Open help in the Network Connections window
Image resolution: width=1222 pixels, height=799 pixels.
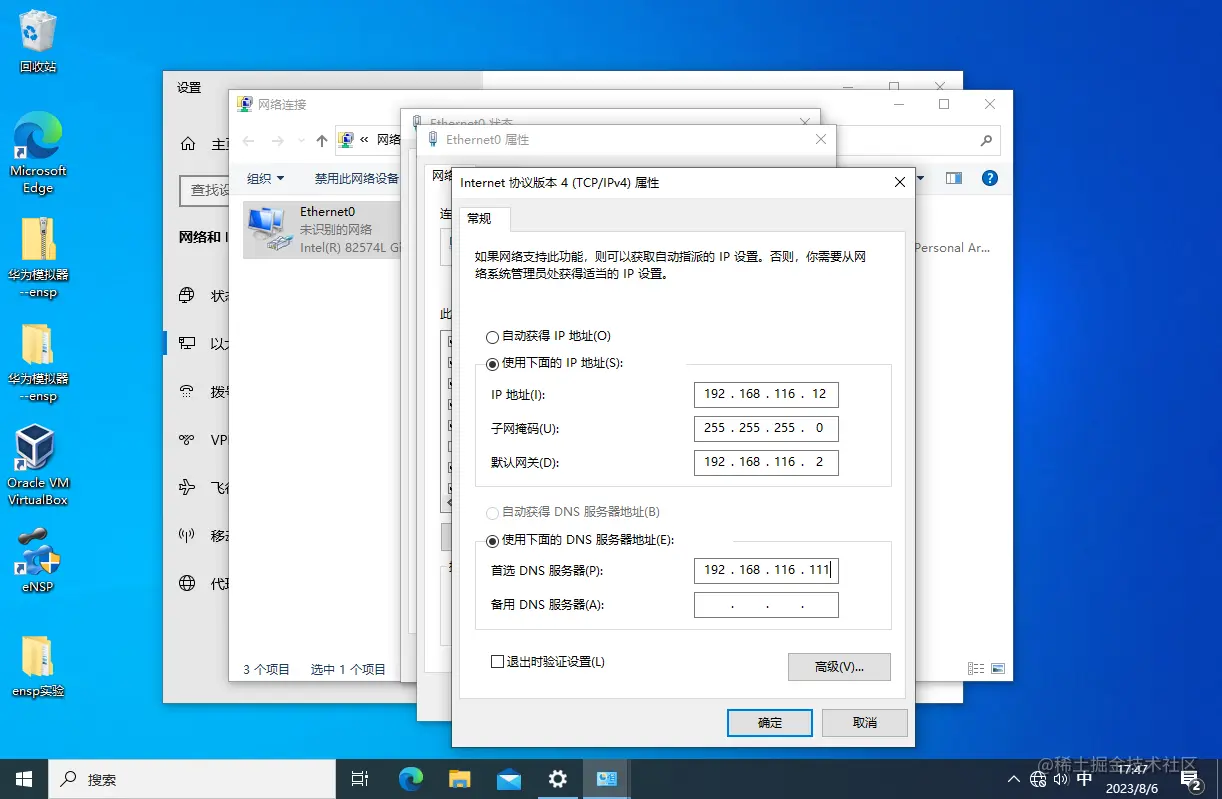pyautogui.click(x=990, y=178)
